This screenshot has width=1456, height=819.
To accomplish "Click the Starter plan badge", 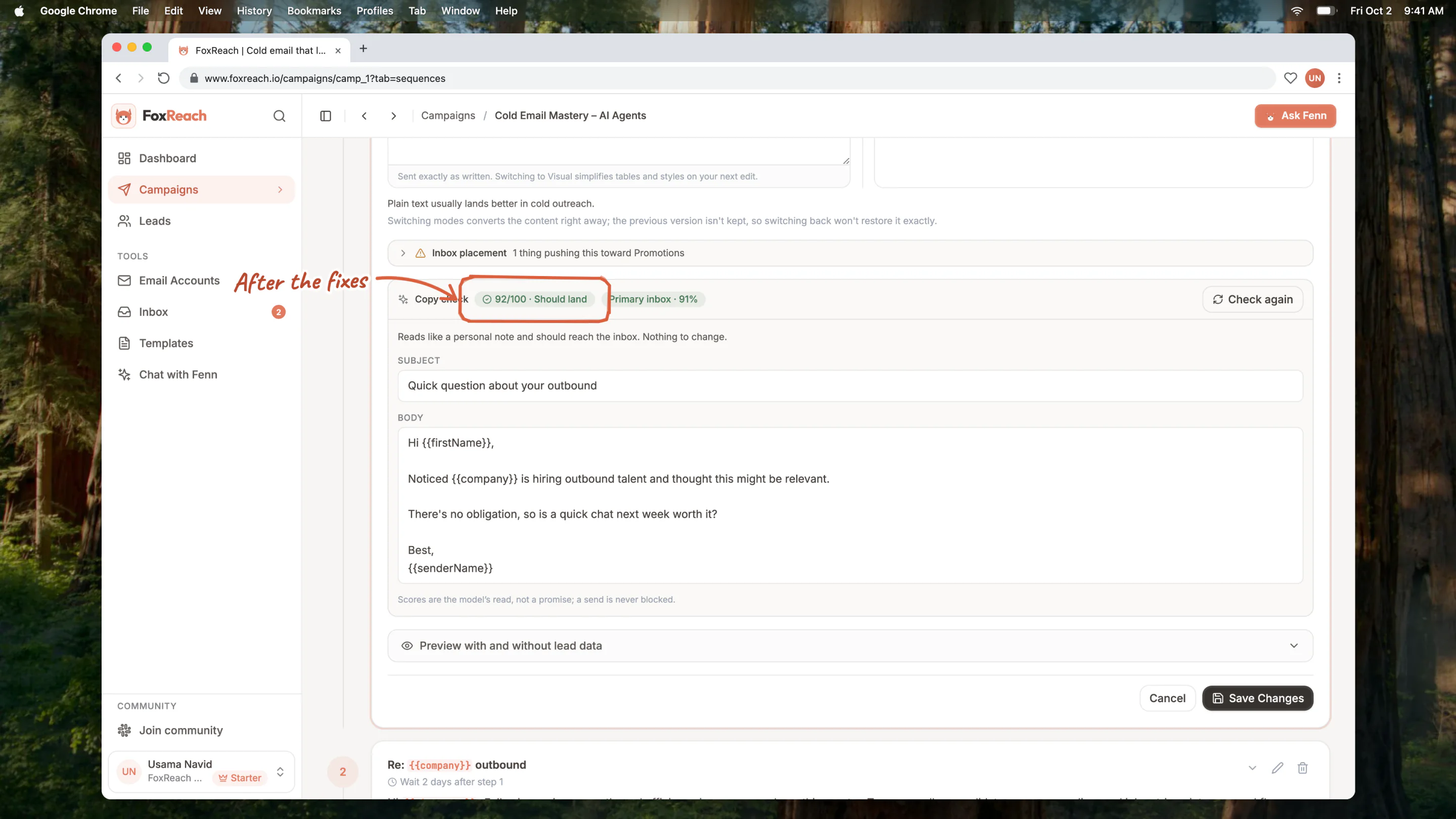I will 240,779.
